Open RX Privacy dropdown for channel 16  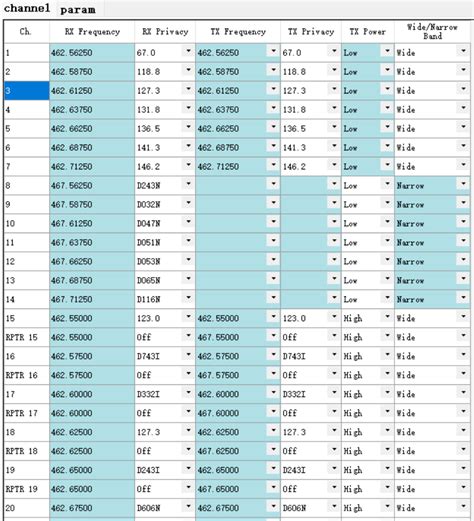188,355
